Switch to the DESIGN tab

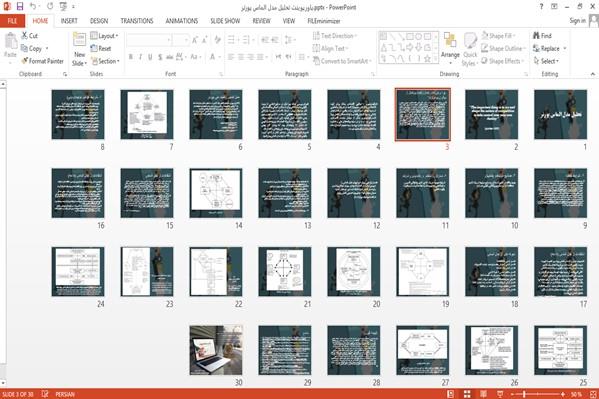[x=99, y=21]
